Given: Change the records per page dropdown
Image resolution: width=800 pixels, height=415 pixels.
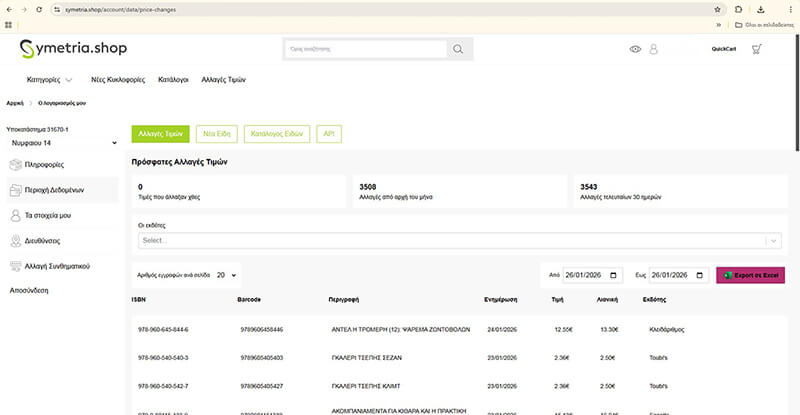Looking at the screenshot, I should point(225,274).
